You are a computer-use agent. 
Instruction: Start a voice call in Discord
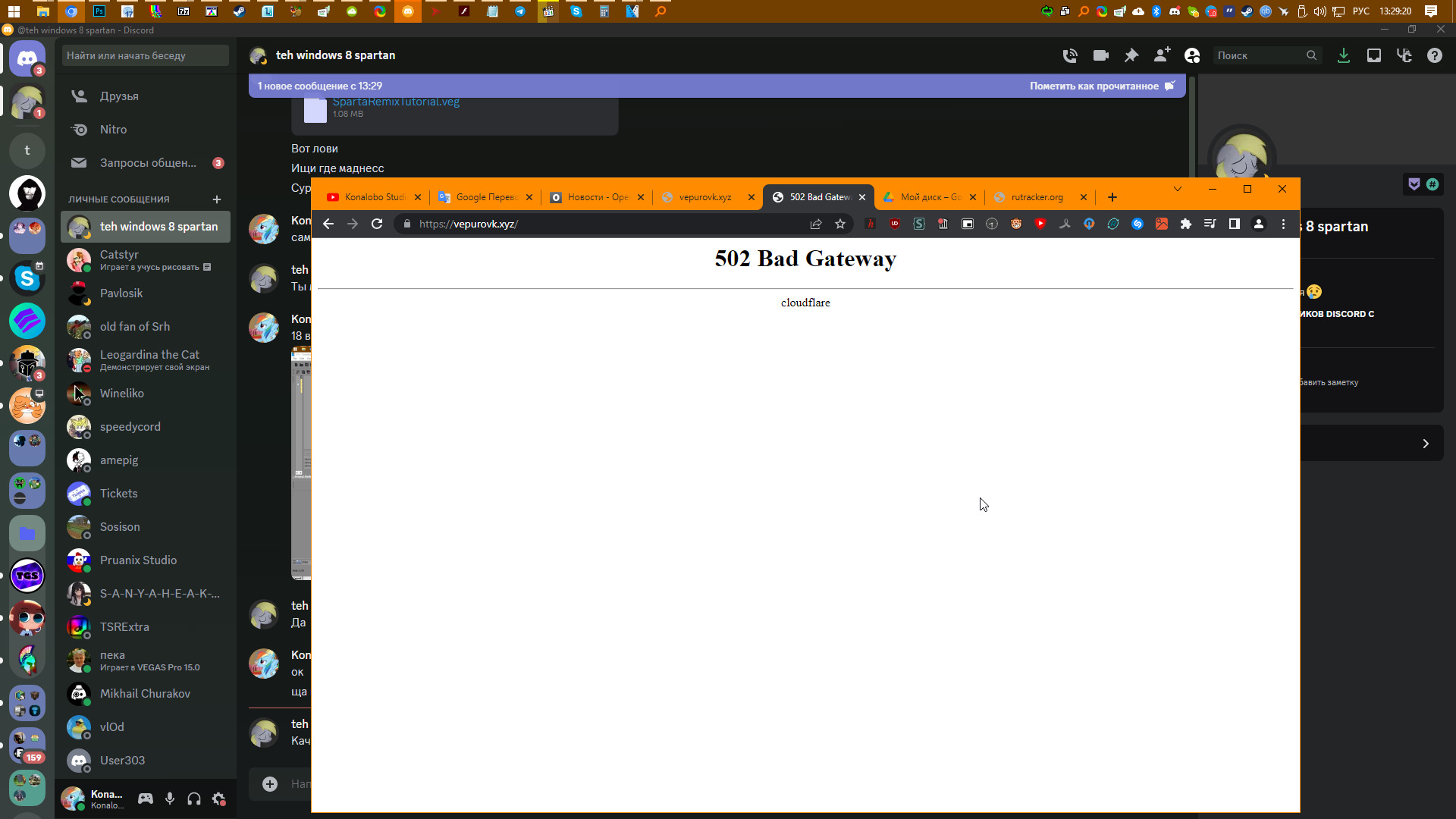click(1070, 55)
